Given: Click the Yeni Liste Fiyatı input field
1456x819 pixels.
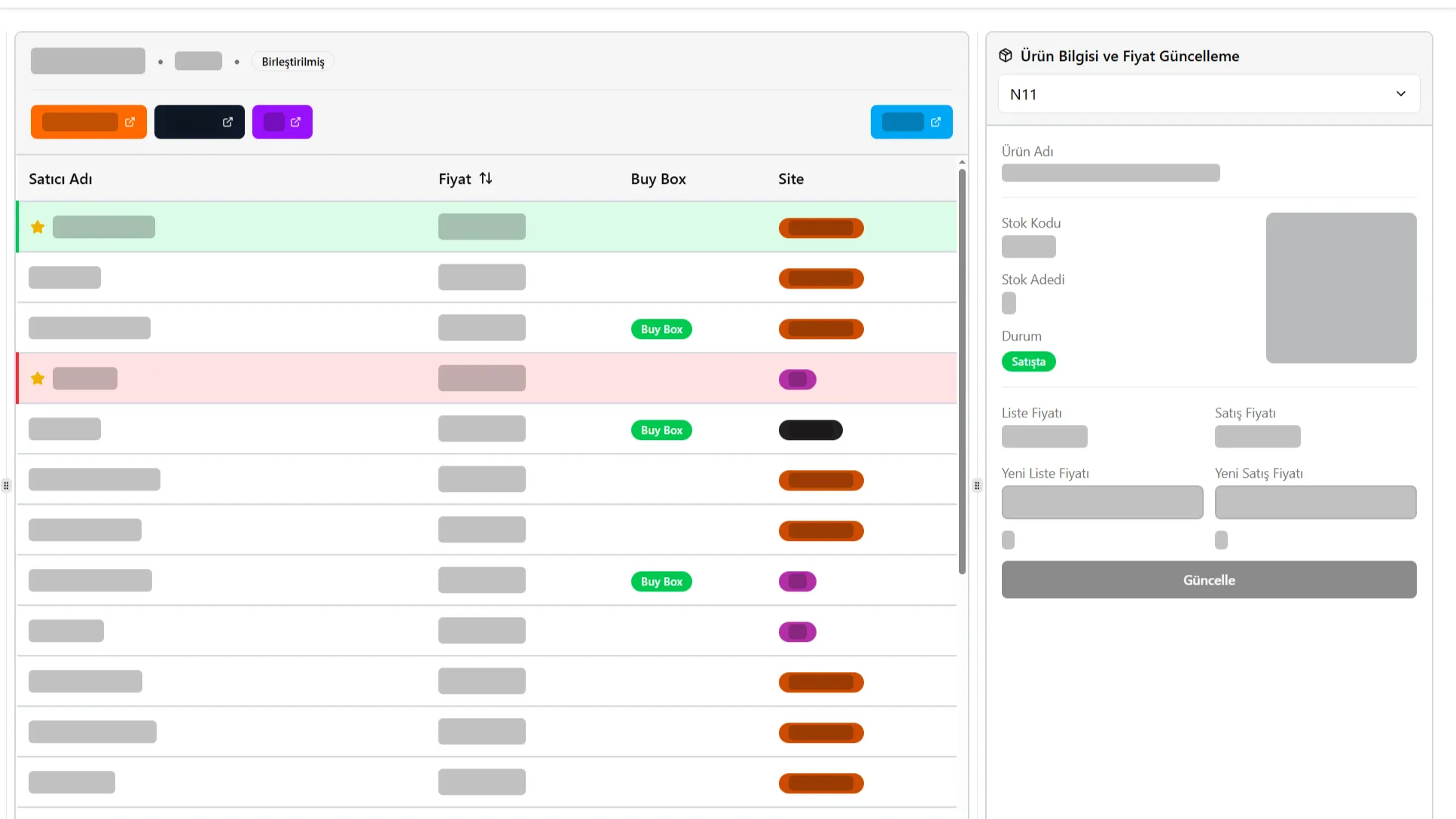Looking at the screenshot, I should [1102, 503].
